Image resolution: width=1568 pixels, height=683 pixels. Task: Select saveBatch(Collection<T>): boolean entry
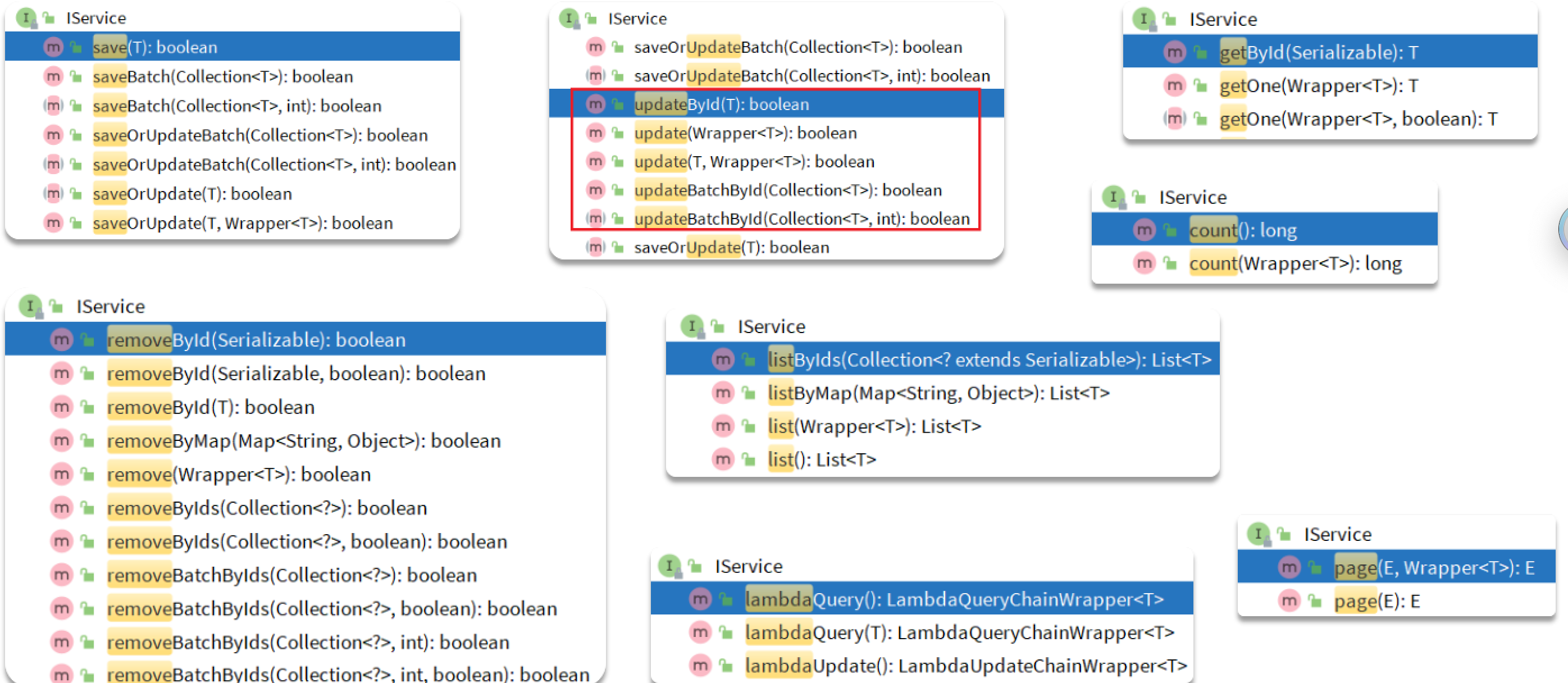pyautogui.click(x=223, y=77)
